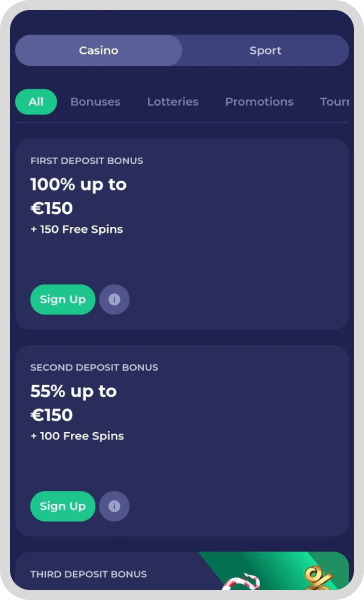This screenshot has width=364, height=600.
Task: Click the '100% up to €150' heading
Action: click(x=78, y=196)
